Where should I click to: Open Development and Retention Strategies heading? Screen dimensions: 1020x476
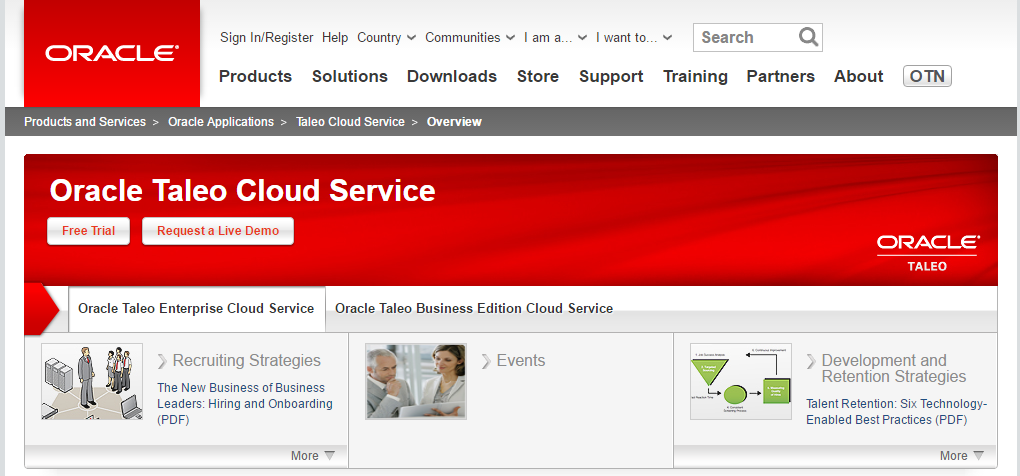pos(894,369)
